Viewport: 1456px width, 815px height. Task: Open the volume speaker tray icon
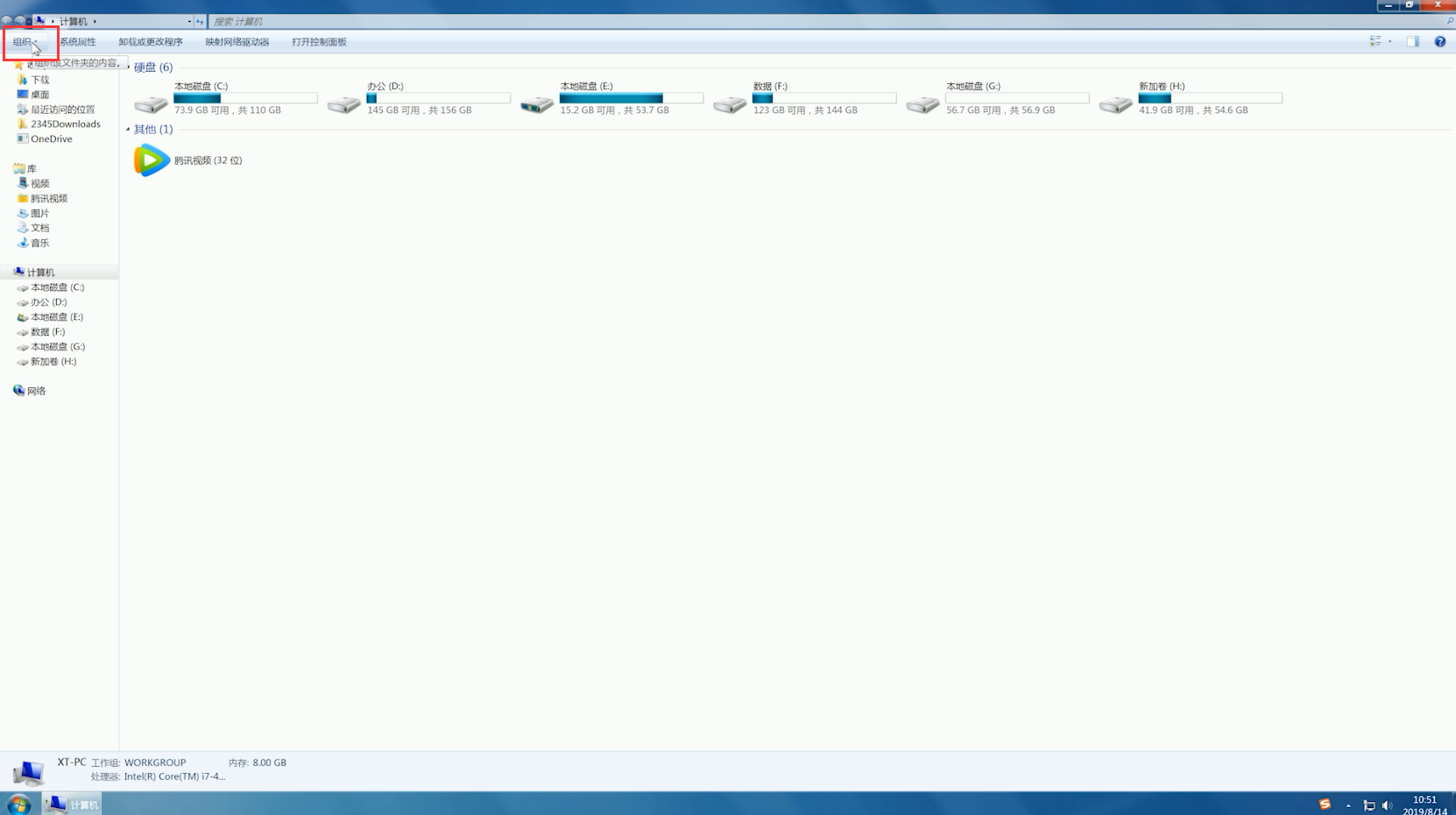[x=1387, y=805]
